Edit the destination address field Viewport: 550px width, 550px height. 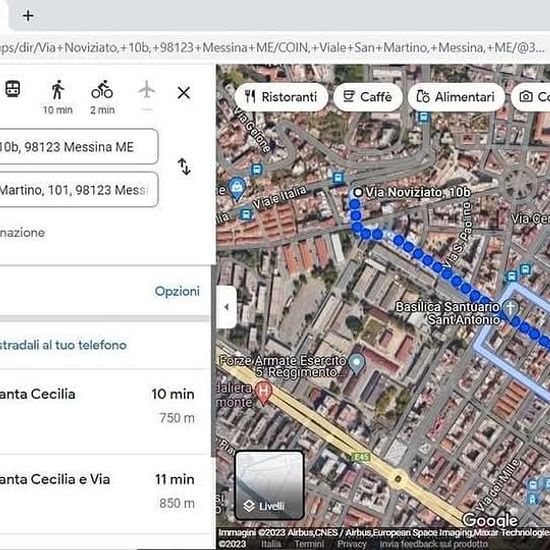tap(79, 190)
